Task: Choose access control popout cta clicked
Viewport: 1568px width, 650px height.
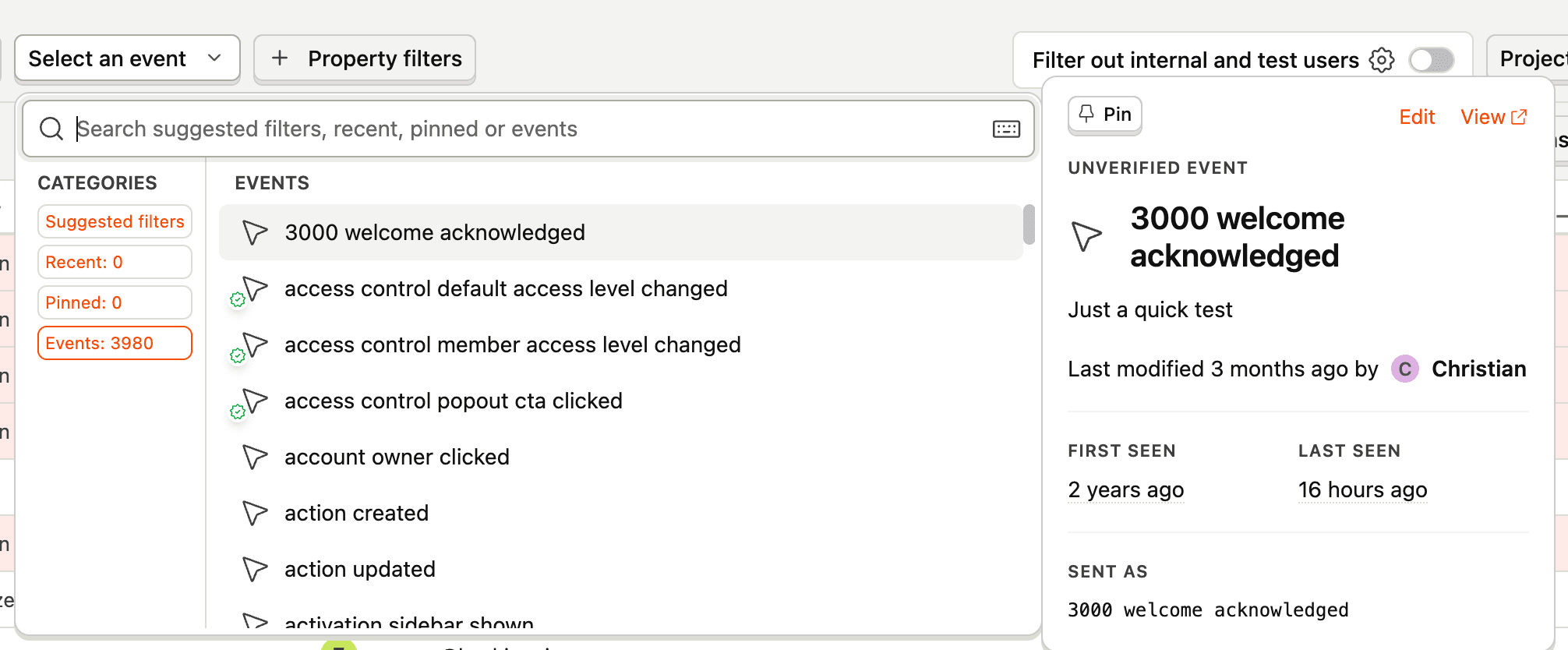Action: pos(620,401)
